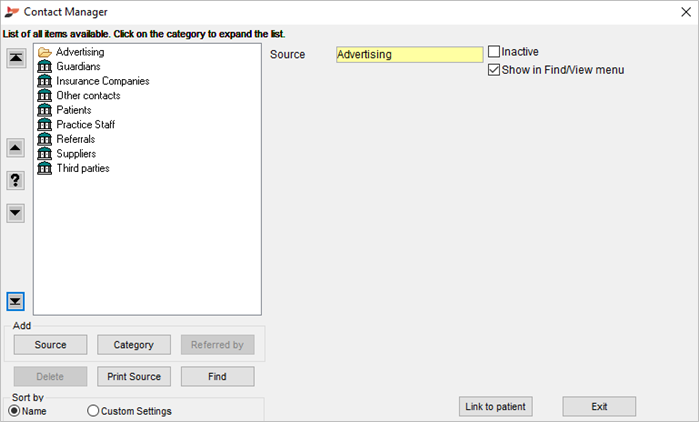
Task: Choose the Name sort radio button
Action: tap(14, 410)
